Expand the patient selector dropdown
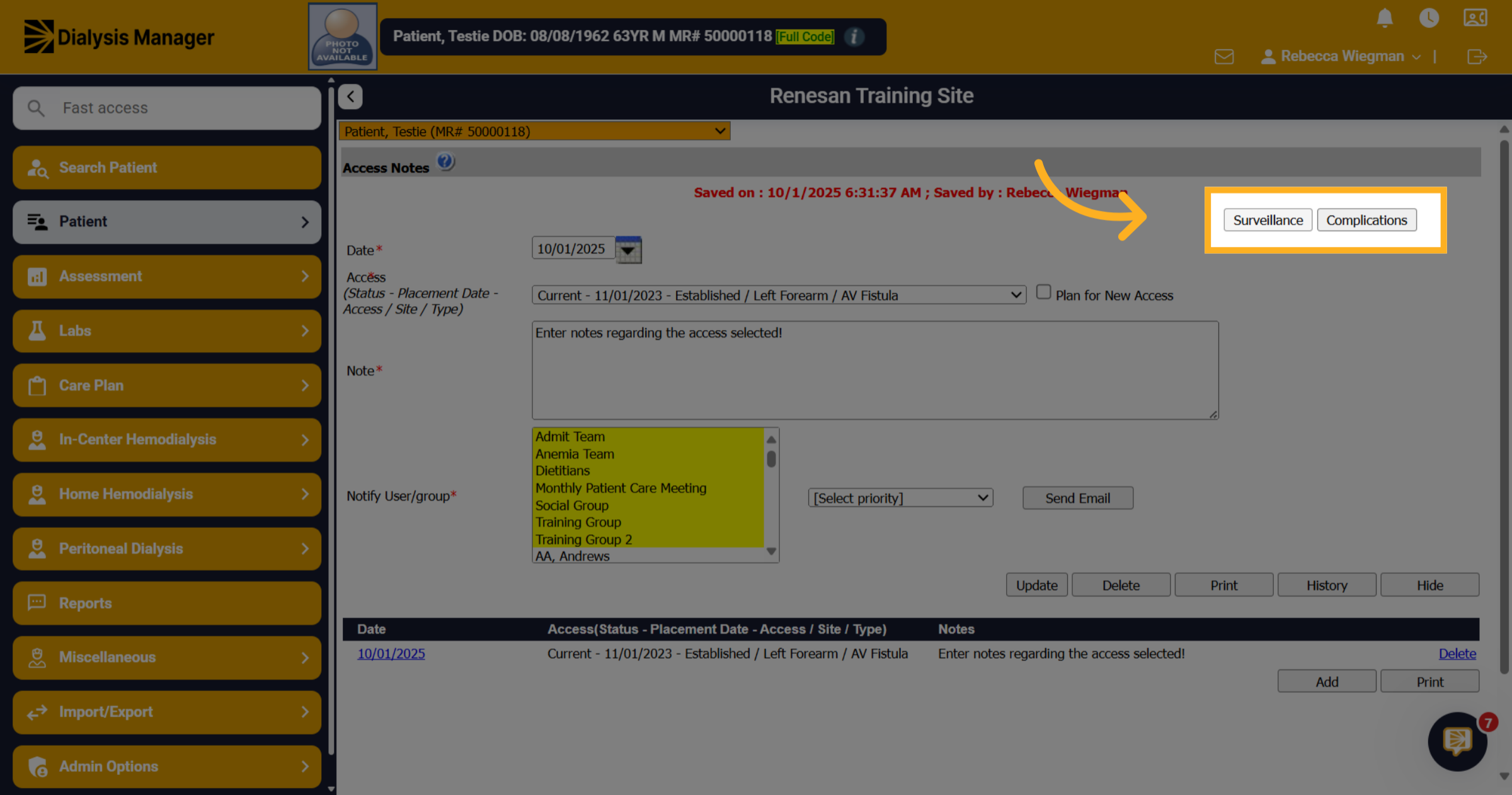Image resolution: width=1512 pixels, height=795 pixels. [x=534, y=131]
